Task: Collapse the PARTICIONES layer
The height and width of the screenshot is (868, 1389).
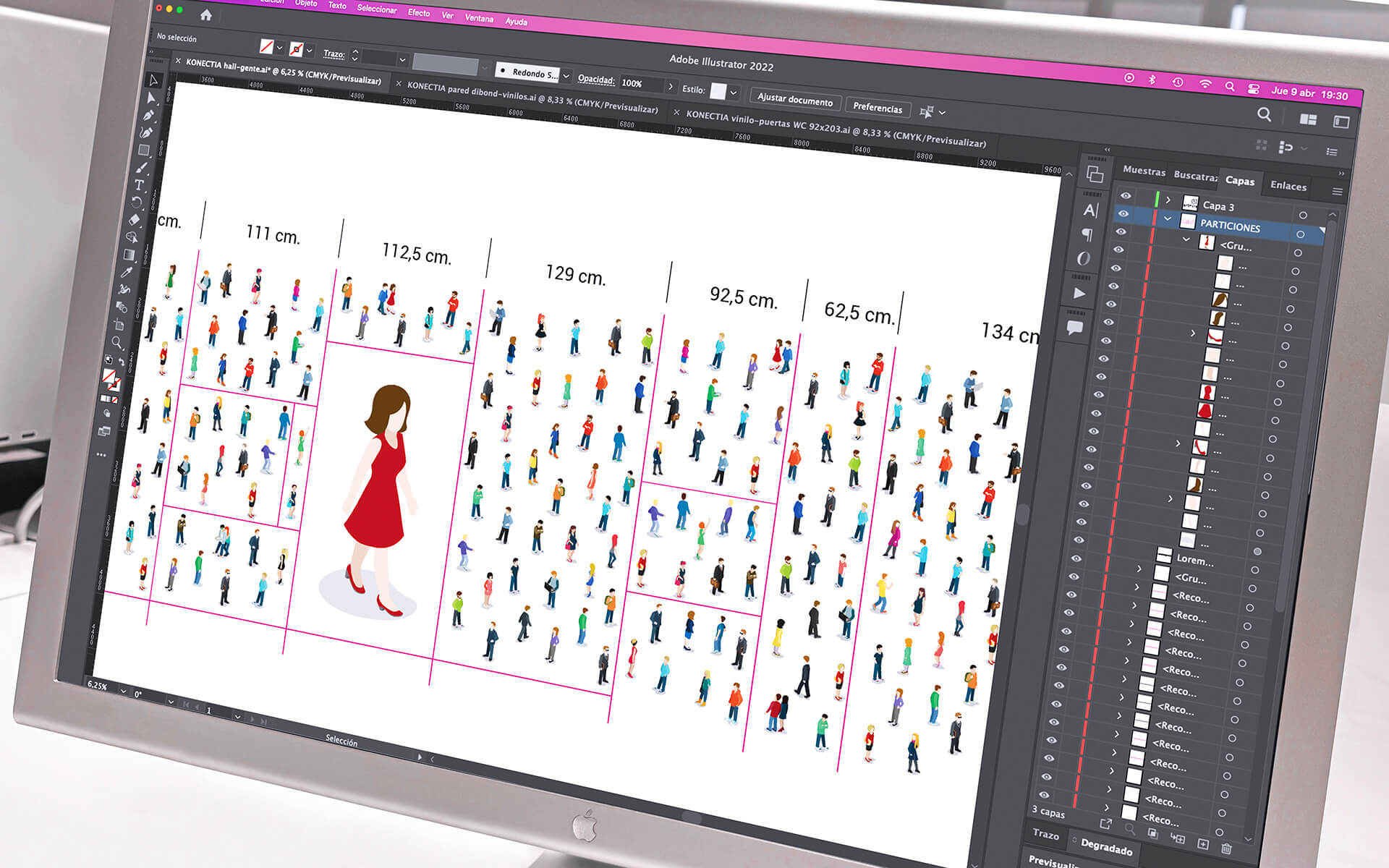Action: click(1168, 218)
